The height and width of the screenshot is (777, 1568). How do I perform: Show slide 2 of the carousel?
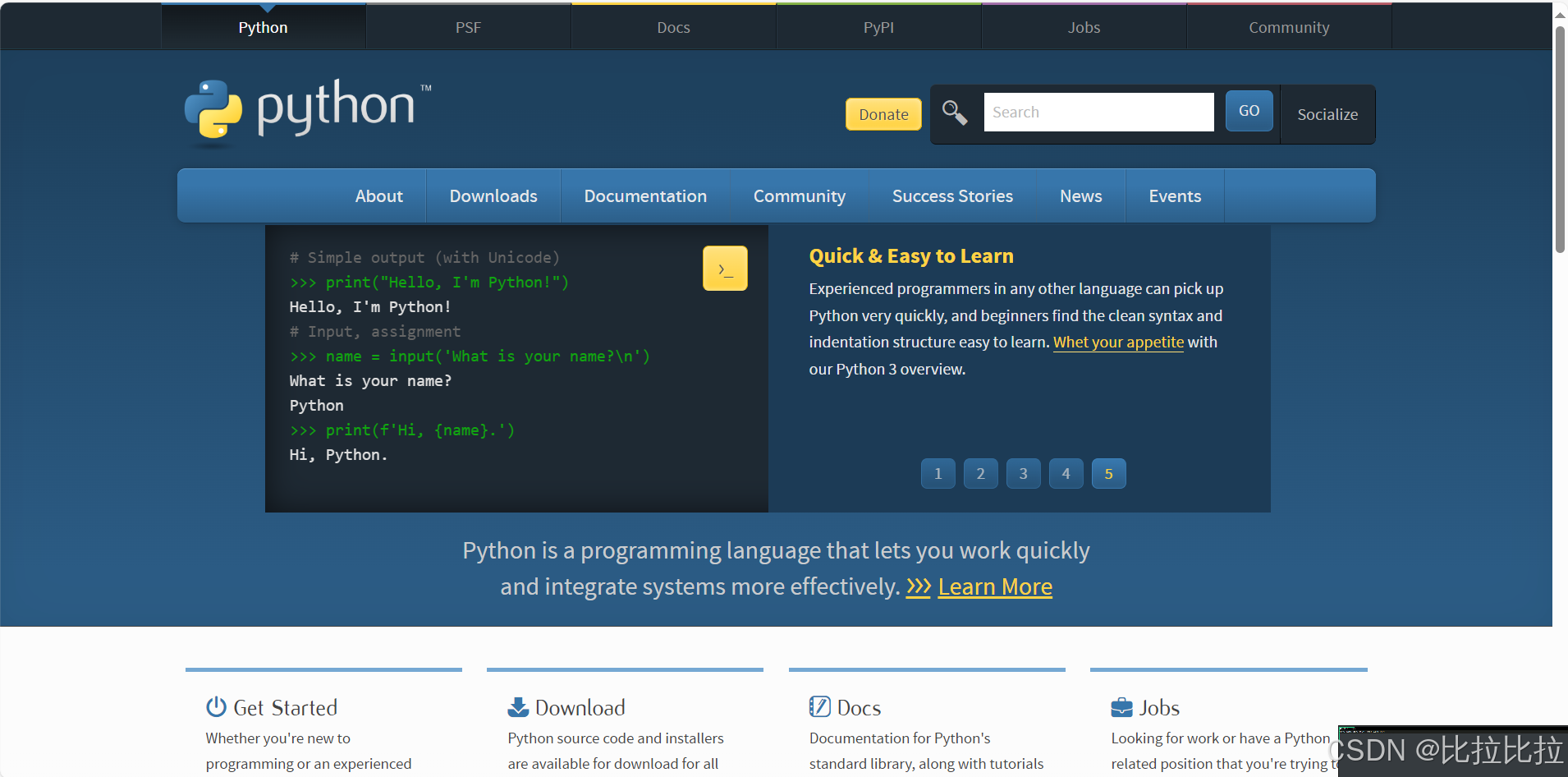980,473
